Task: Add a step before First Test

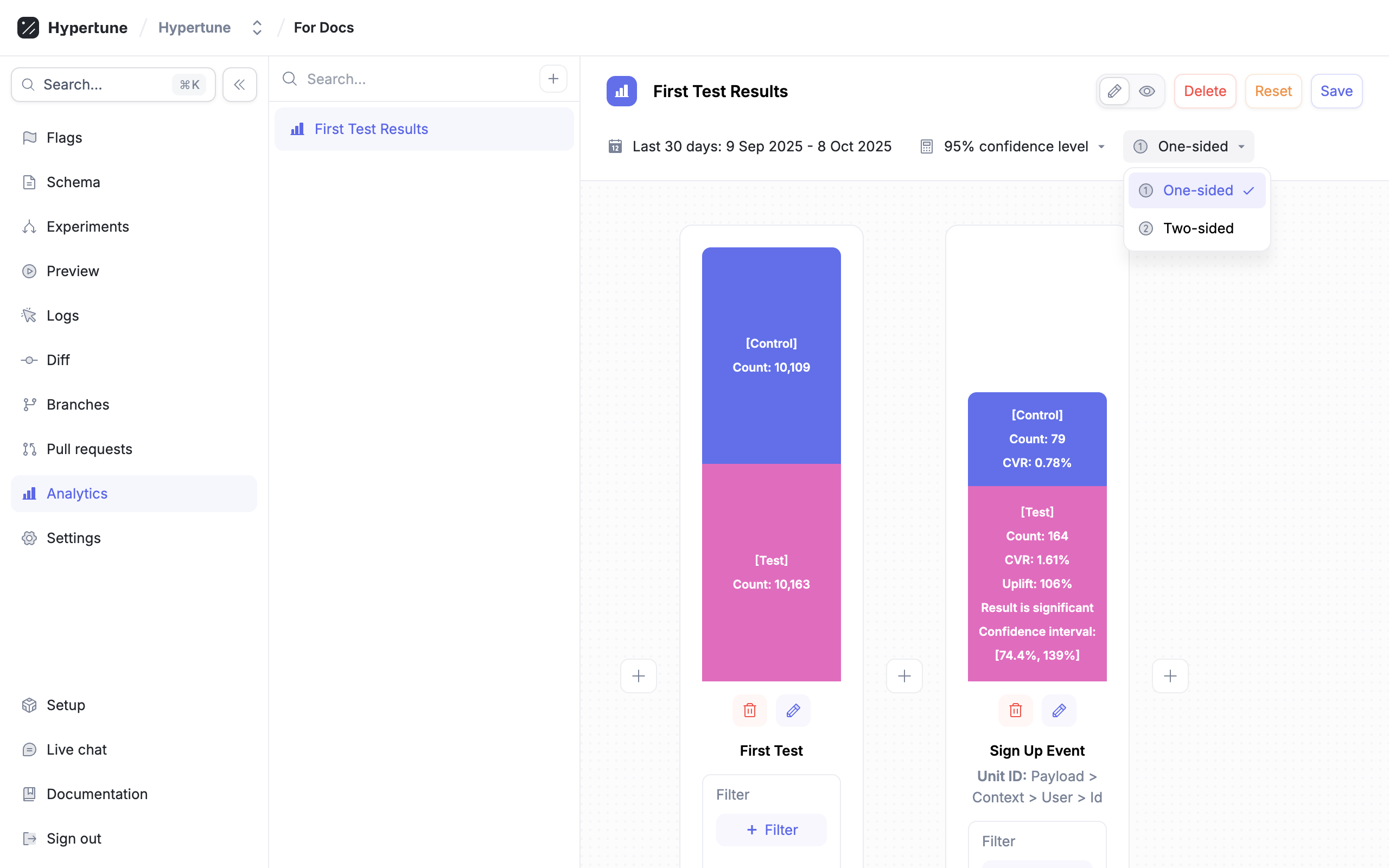Action: point(638,676)
